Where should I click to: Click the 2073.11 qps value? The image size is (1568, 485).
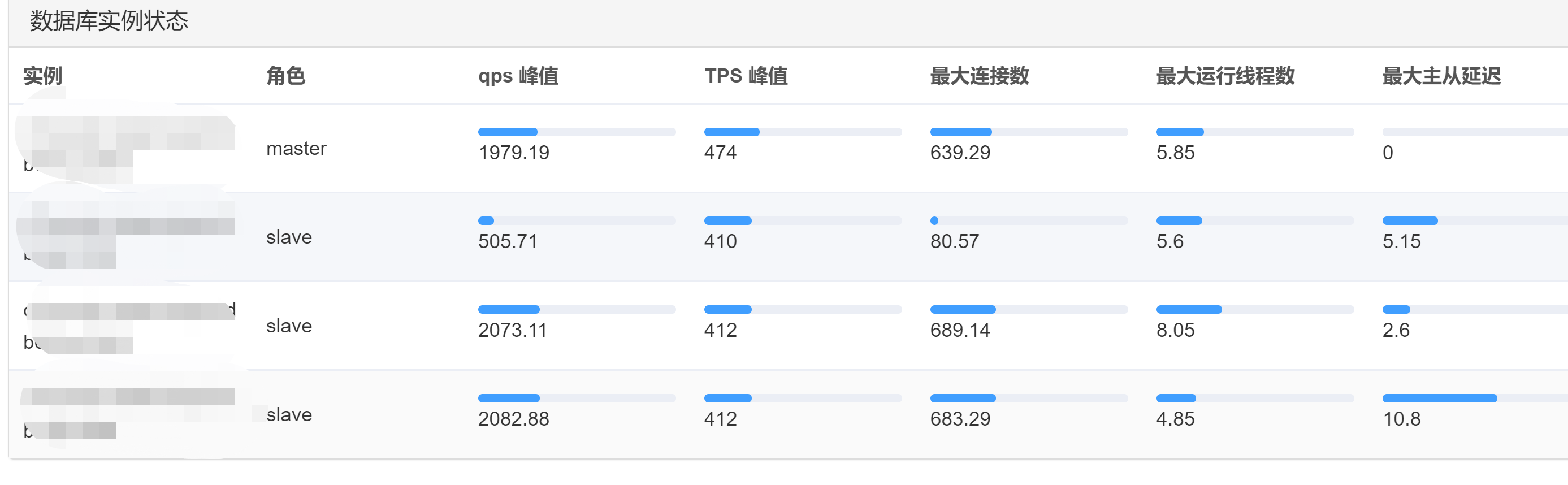coord(512,331)
